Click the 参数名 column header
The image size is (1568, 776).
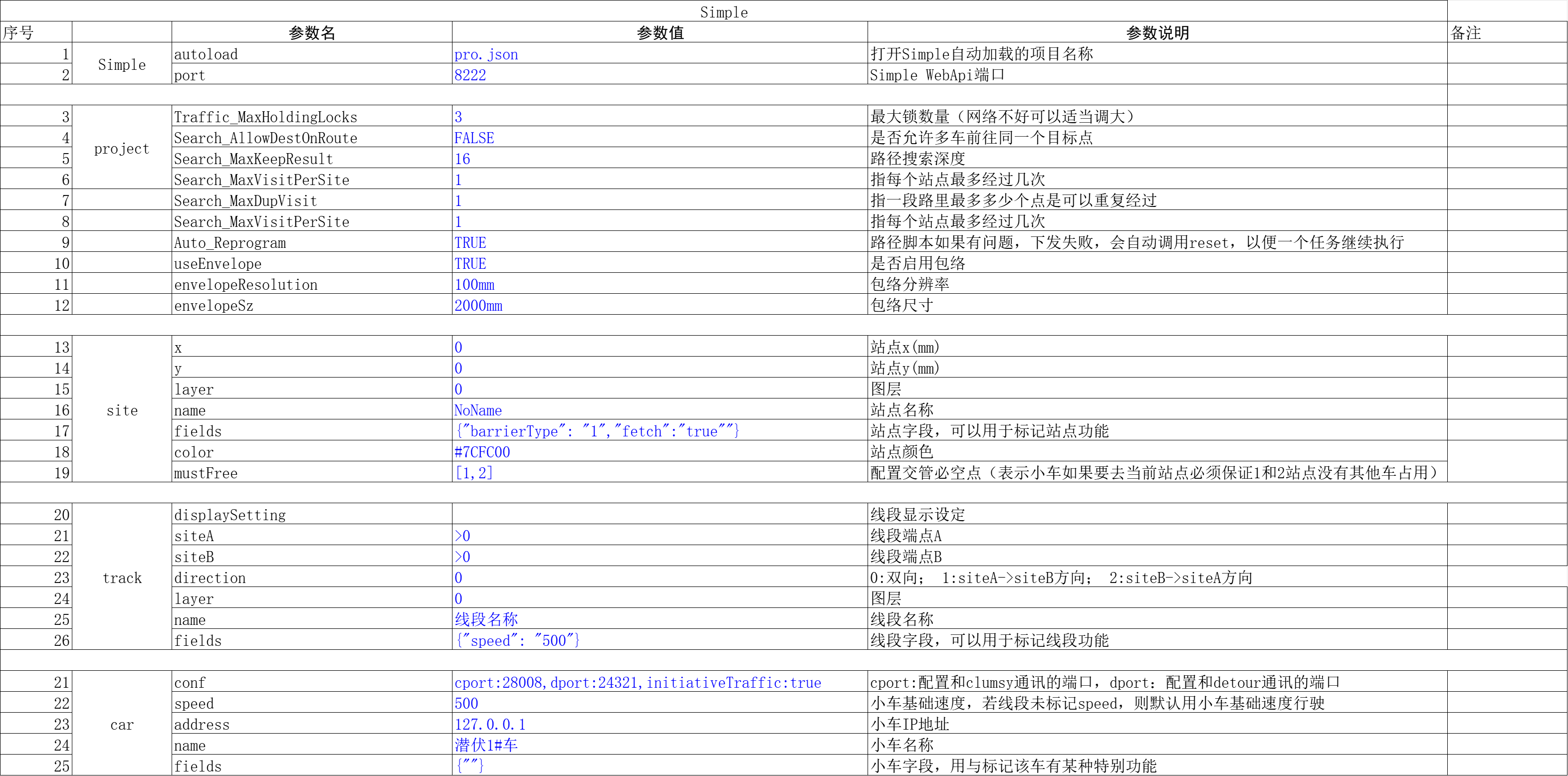click(312, 33)
